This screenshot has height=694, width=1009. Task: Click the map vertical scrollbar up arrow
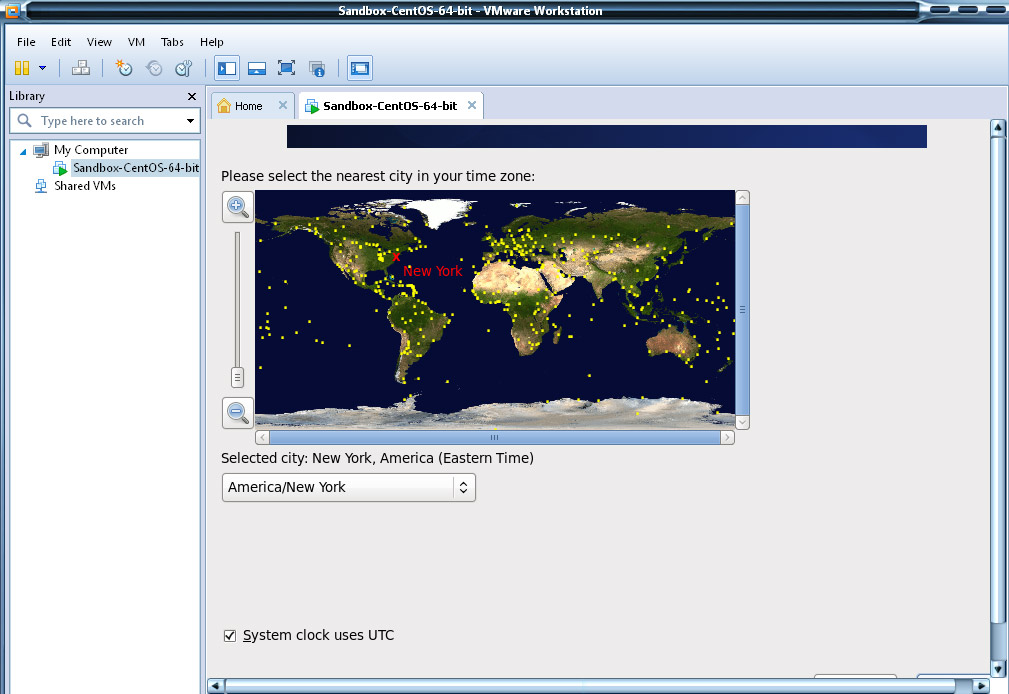point(742,198)
